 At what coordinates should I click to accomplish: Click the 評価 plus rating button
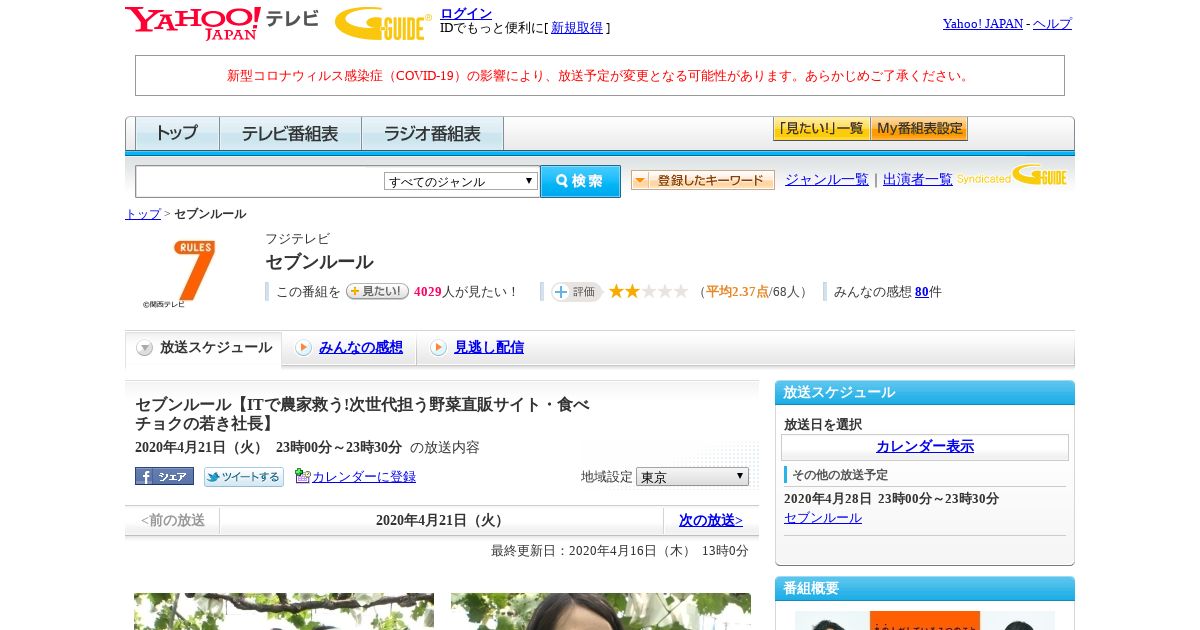576,292
